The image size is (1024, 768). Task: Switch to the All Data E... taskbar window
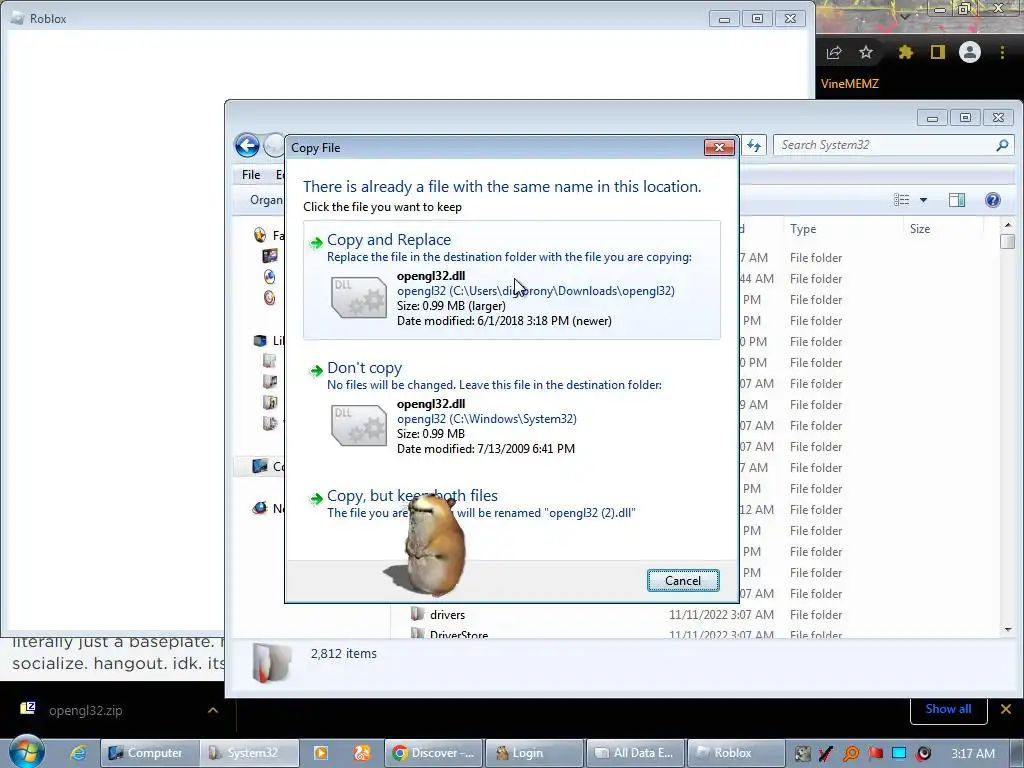coord(635,753)
